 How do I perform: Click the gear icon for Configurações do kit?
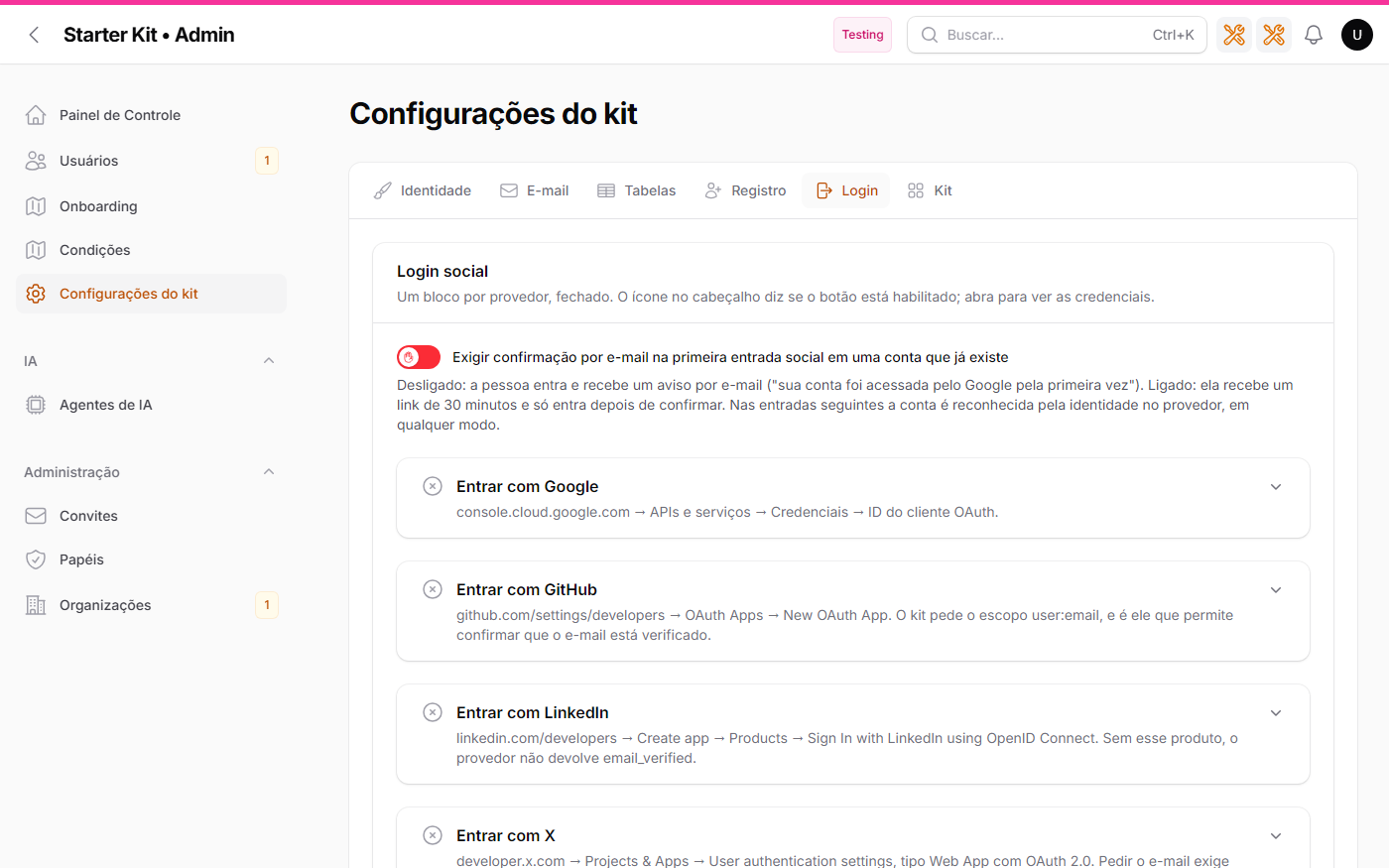pyautogui.click(x=36, y=294)
